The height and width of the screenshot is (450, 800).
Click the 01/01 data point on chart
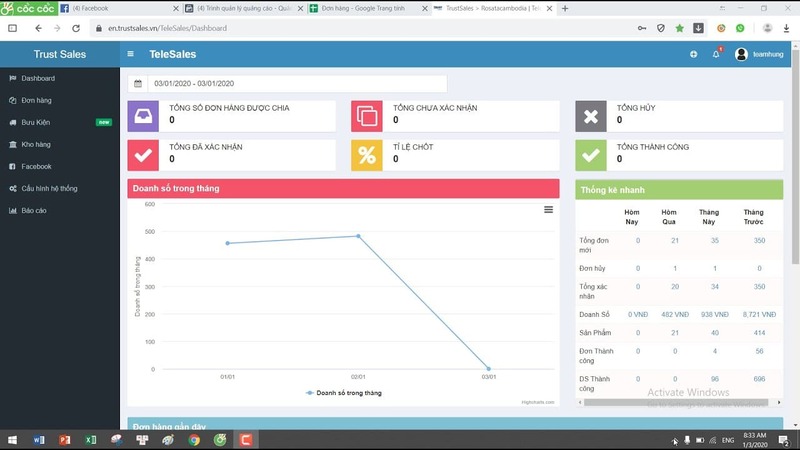point(228,243)
